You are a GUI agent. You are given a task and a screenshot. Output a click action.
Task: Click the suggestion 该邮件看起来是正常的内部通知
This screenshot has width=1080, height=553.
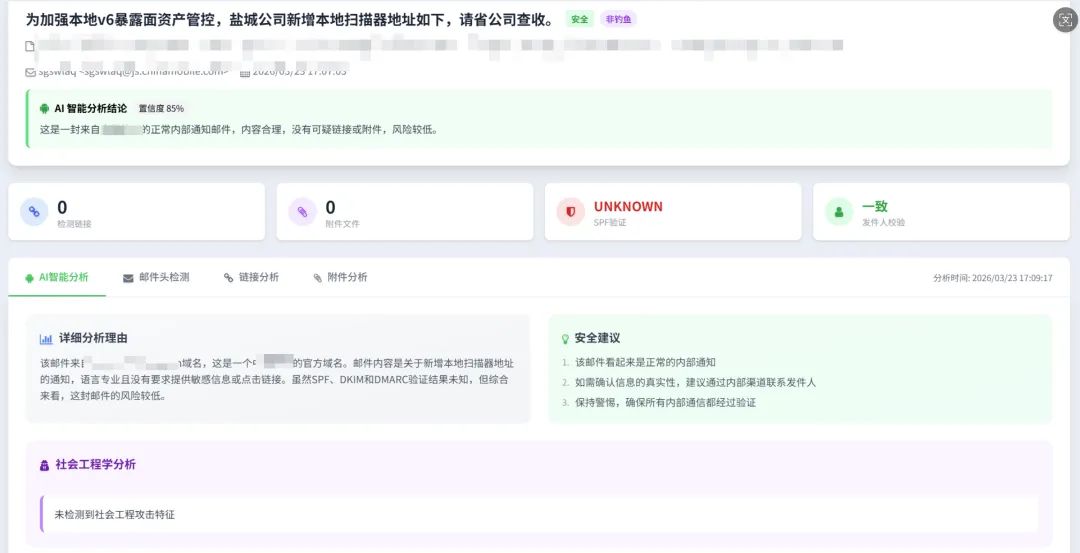coord(646,362)
